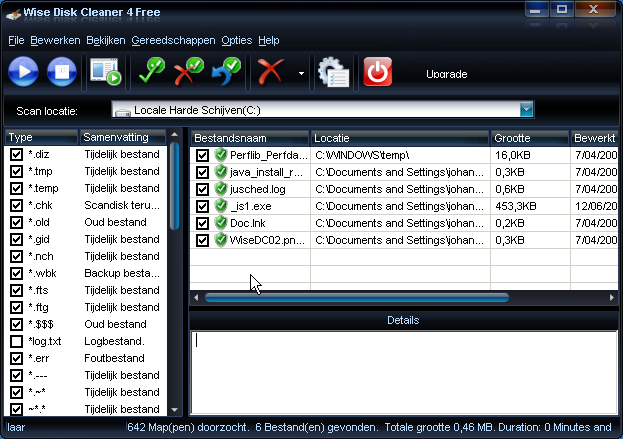
Task: Uncheck the jusched.log file checkbox
Action: pyautogui.click(x=202, y=189)
